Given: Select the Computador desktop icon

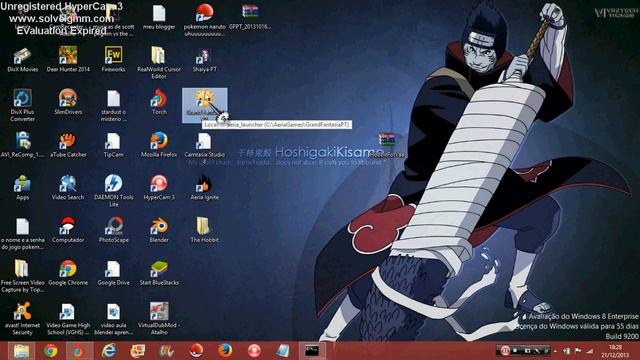Looking at the screenshot, I should click(x=68, y=230).
